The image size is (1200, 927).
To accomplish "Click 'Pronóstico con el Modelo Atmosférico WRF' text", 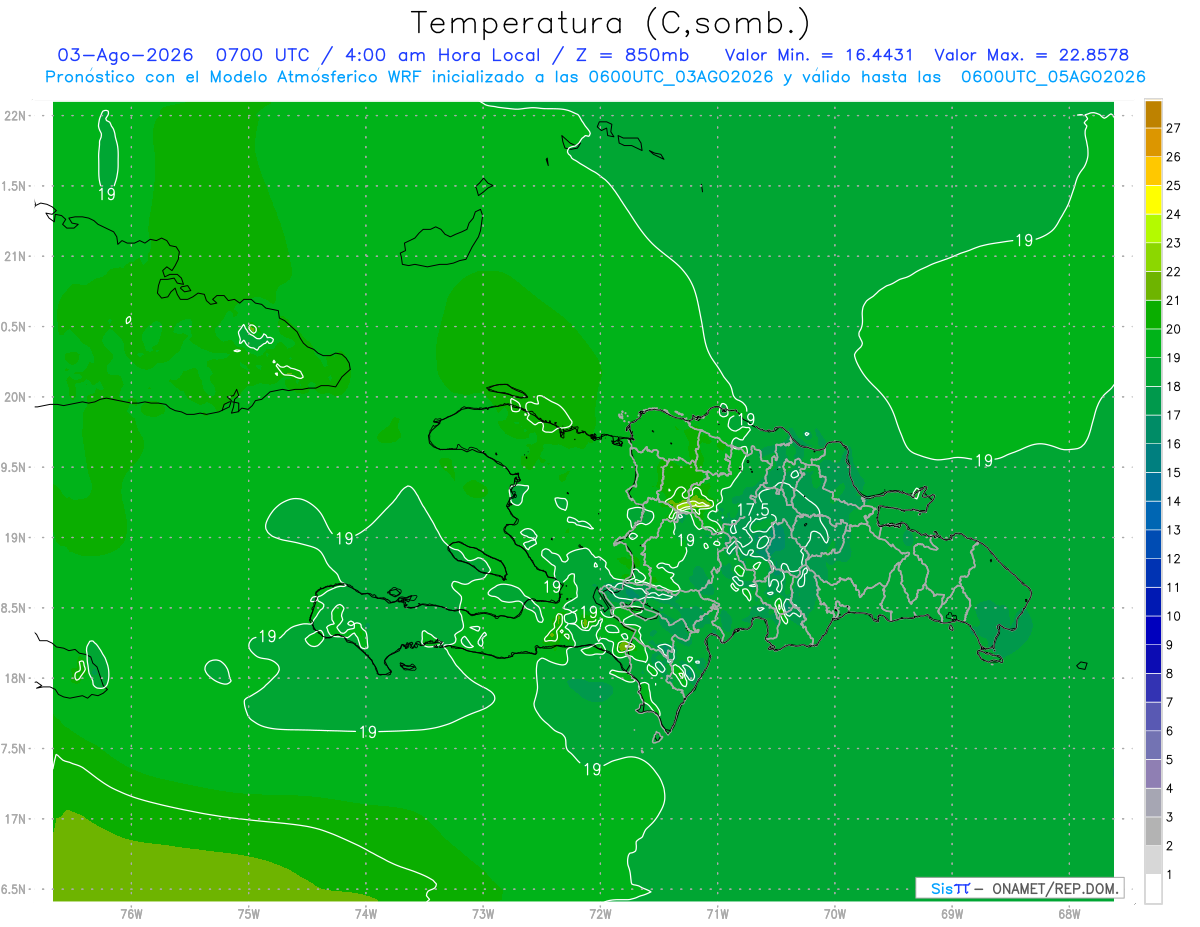I will (235, 77).
